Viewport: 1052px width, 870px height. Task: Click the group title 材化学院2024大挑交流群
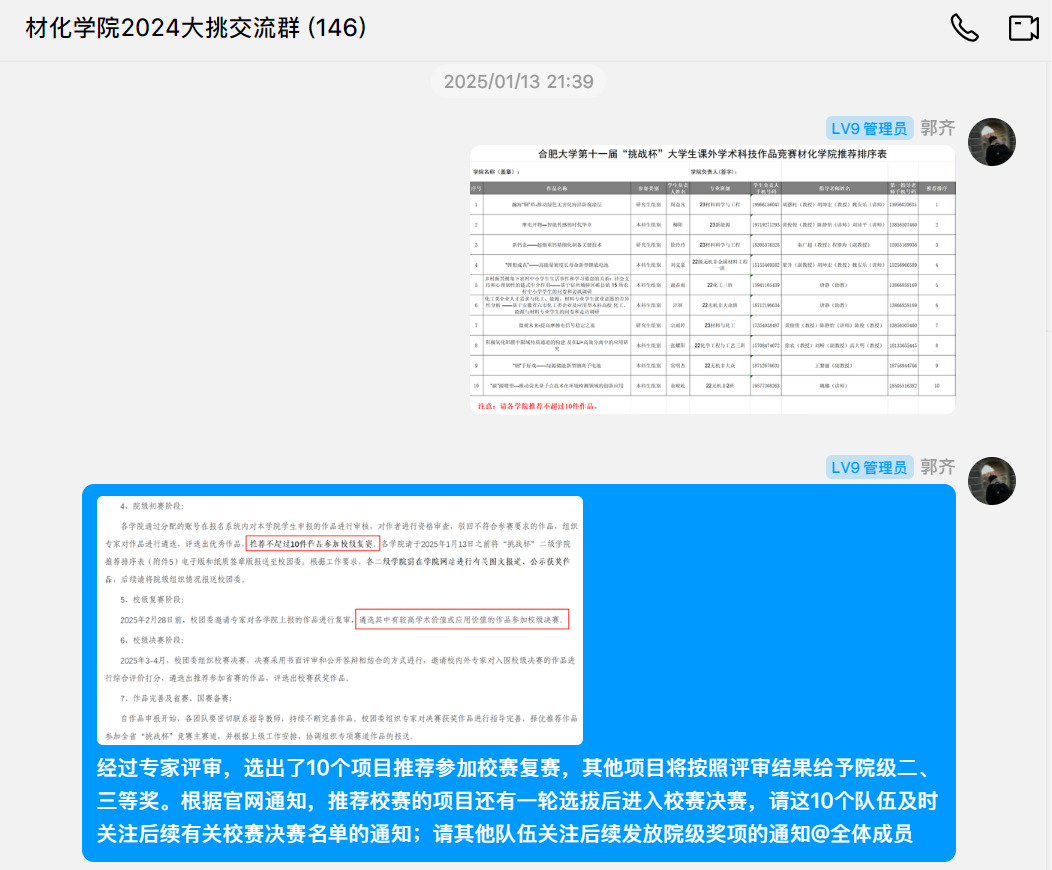click(162, 28)
